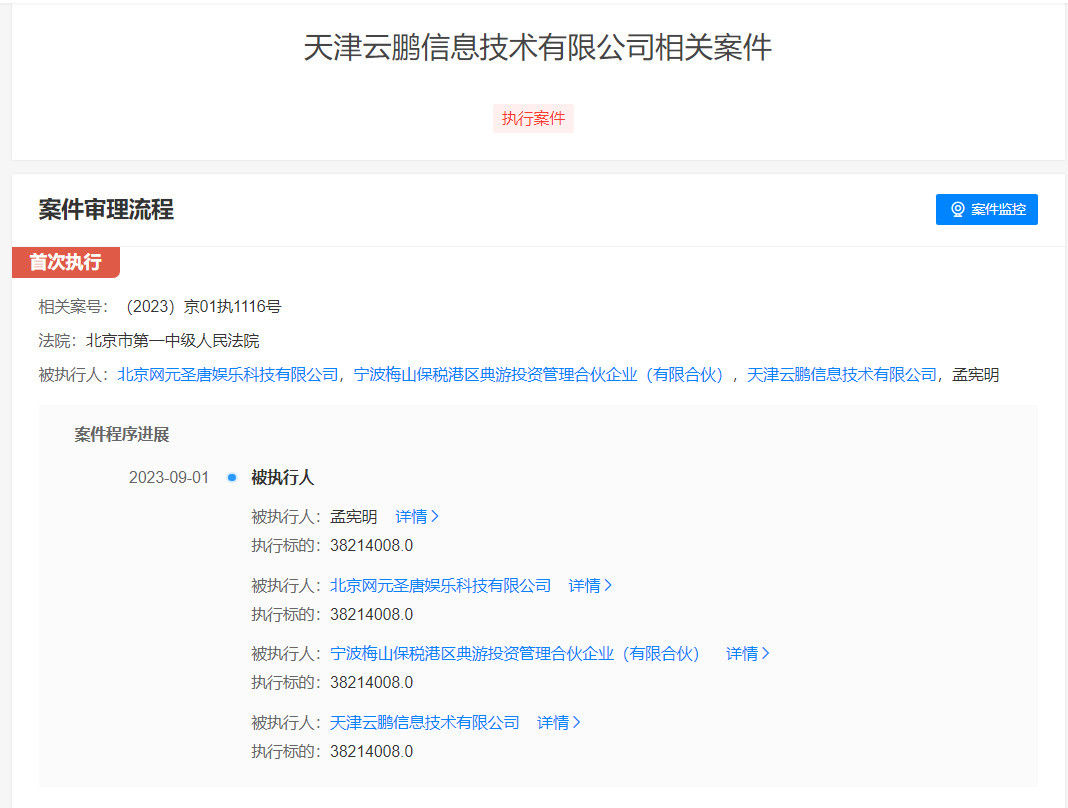Open 天津云鹏信息技术有限公司 link in header 被执行人 row

[x=842, y=375]
